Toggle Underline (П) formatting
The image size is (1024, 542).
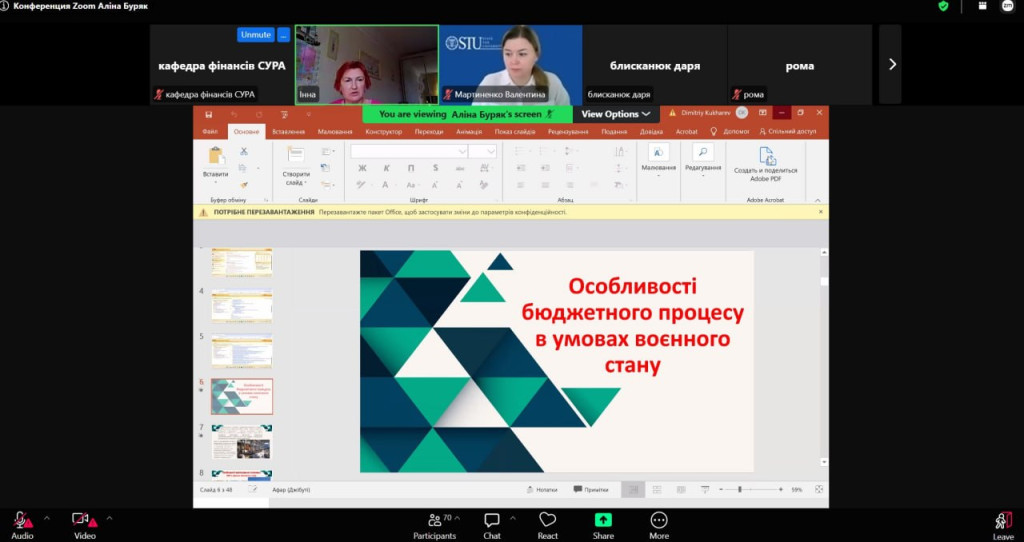point(411,168)
